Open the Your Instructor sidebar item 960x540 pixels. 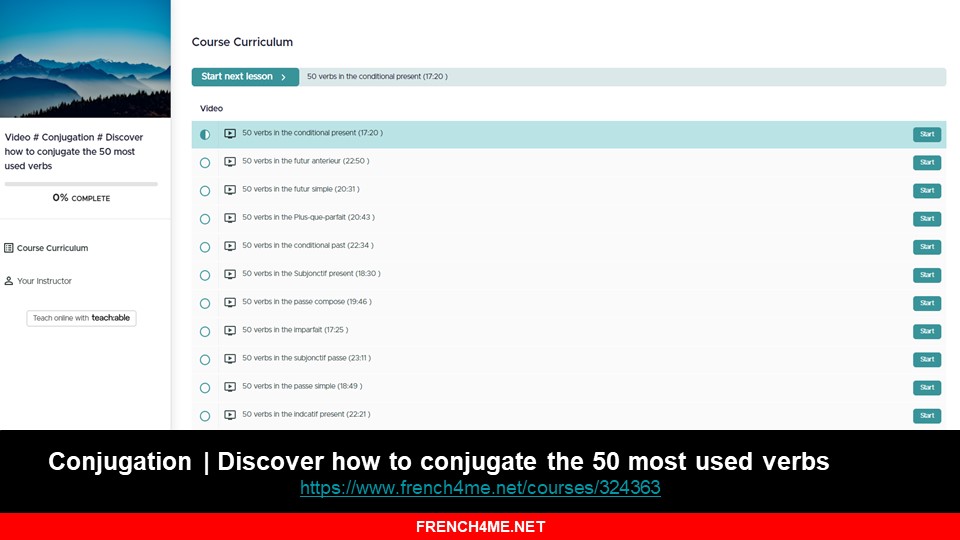click(x=44, y=281)
